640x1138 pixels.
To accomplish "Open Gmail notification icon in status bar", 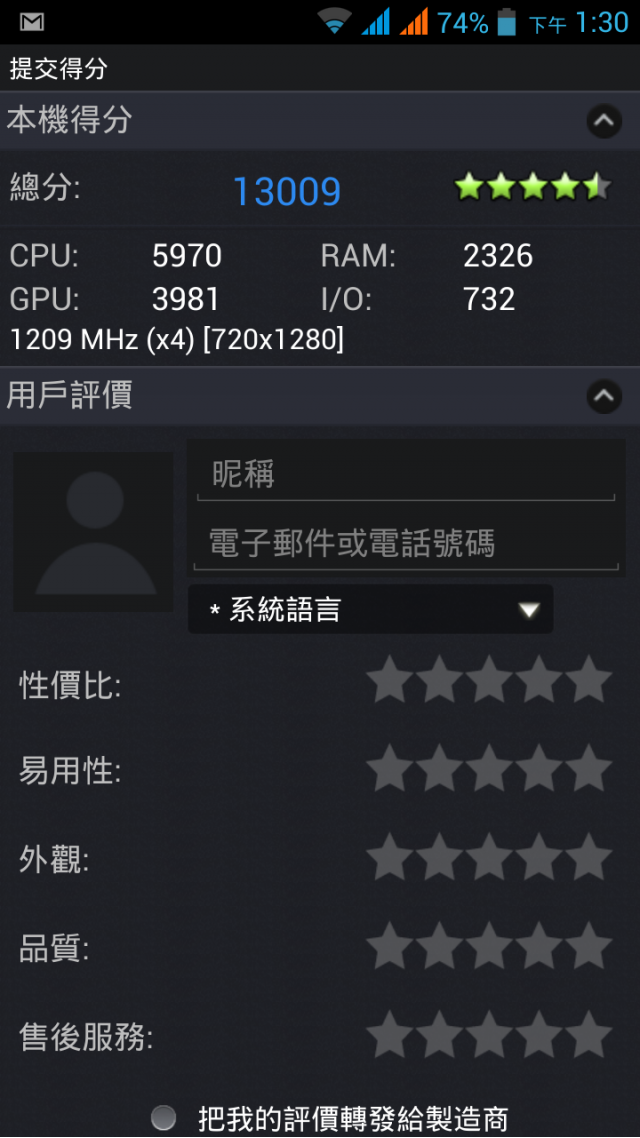I will click(32, 22).
